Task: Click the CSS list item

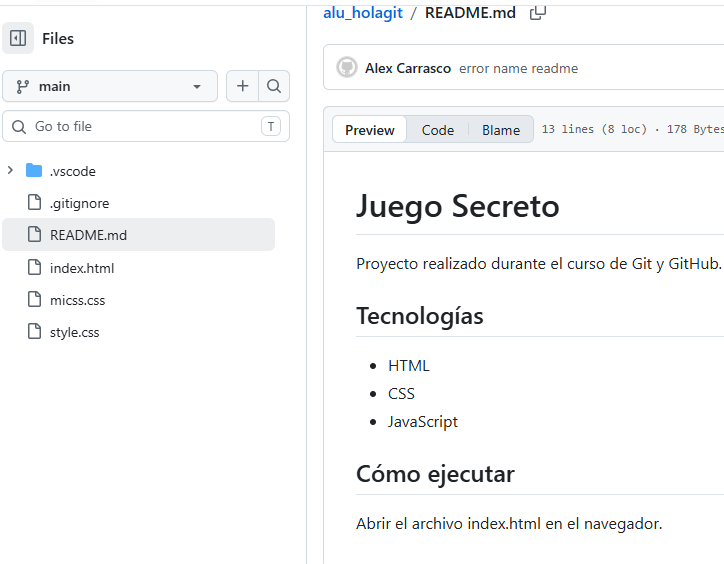Action: 401,394
